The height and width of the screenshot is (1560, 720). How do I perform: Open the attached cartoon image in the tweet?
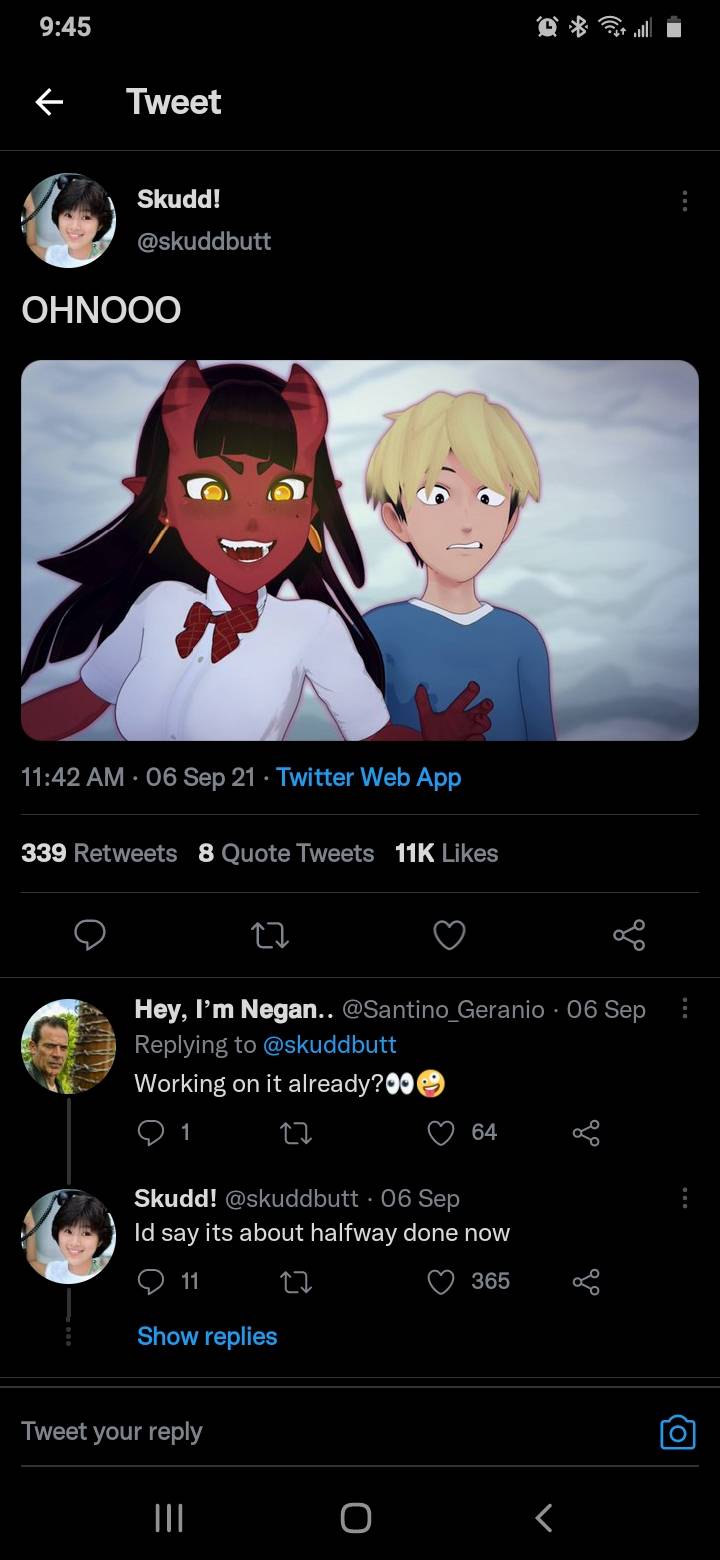pos(360,550)
